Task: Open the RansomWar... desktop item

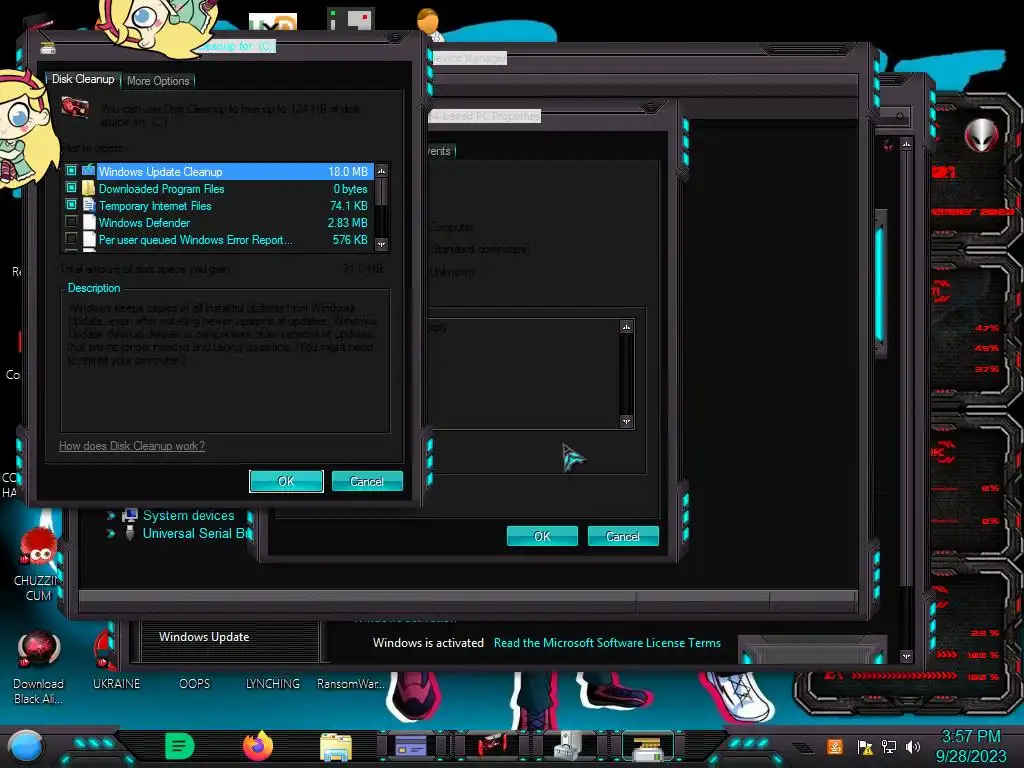Action: pyautogui.click(x=351, y=684)
